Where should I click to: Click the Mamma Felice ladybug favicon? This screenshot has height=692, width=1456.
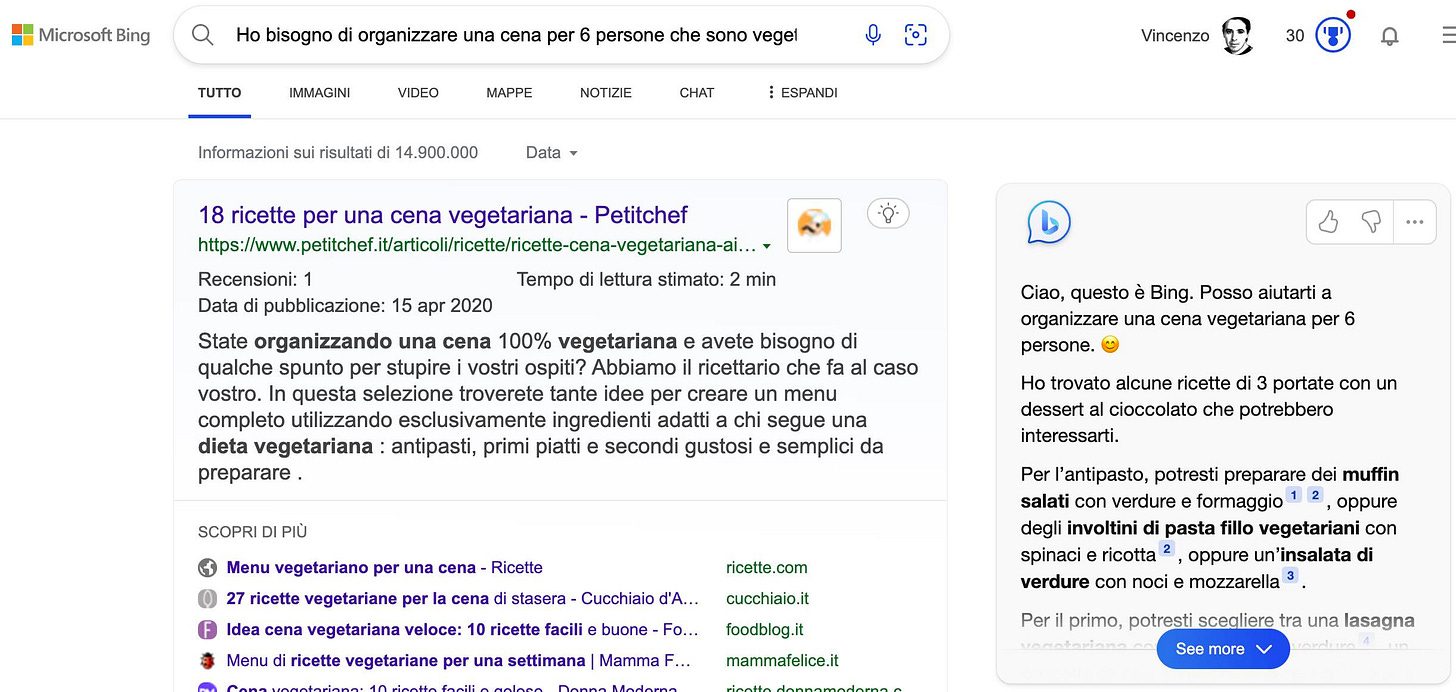[207, 661]
